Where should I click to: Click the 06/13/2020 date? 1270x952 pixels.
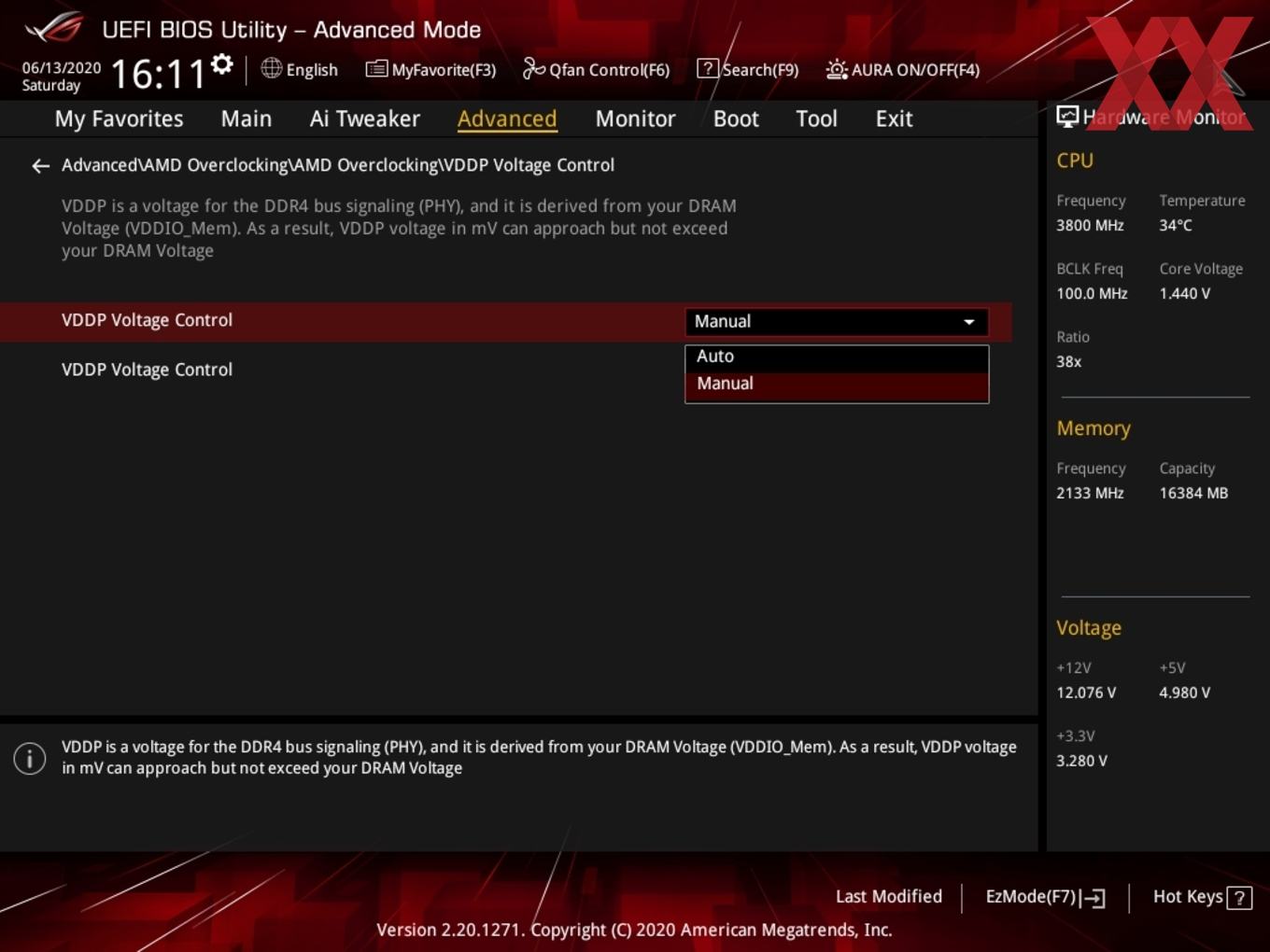pyautogui.click(x=62, y=68)
